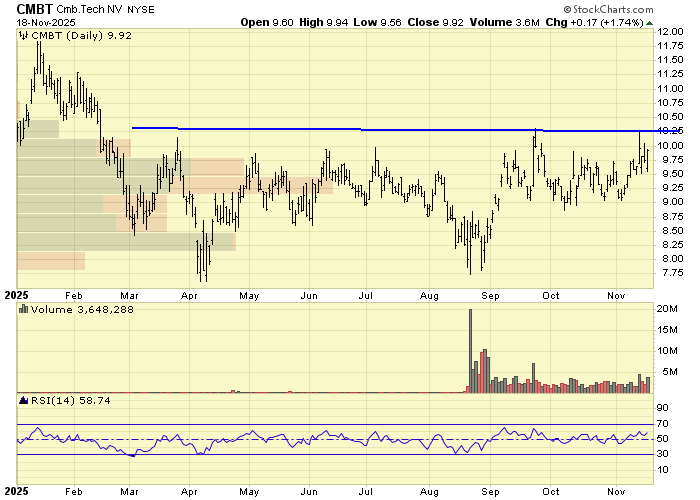Click the 10.25 price axis label
The image size is (700, 500).
click(x=670, y=131)
